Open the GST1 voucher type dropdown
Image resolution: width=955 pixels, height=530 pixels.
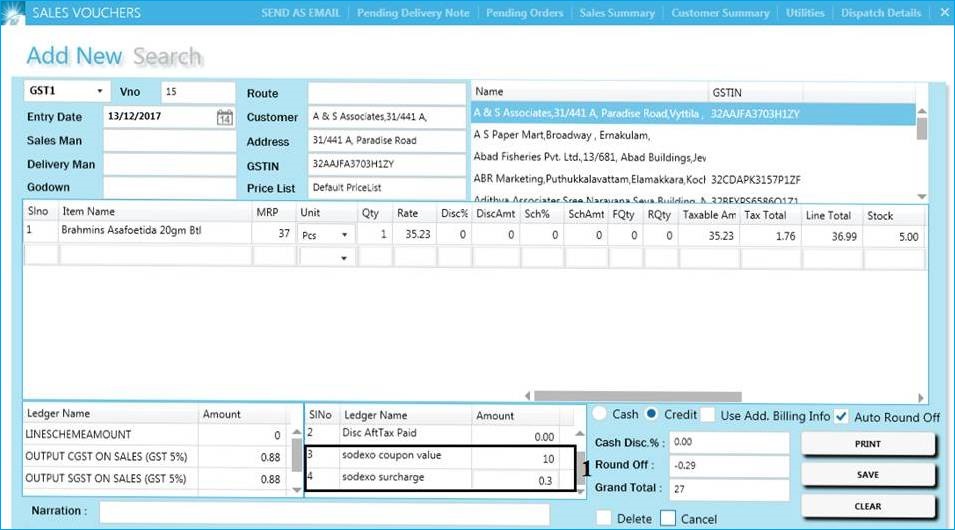click(x=99, y=91)
